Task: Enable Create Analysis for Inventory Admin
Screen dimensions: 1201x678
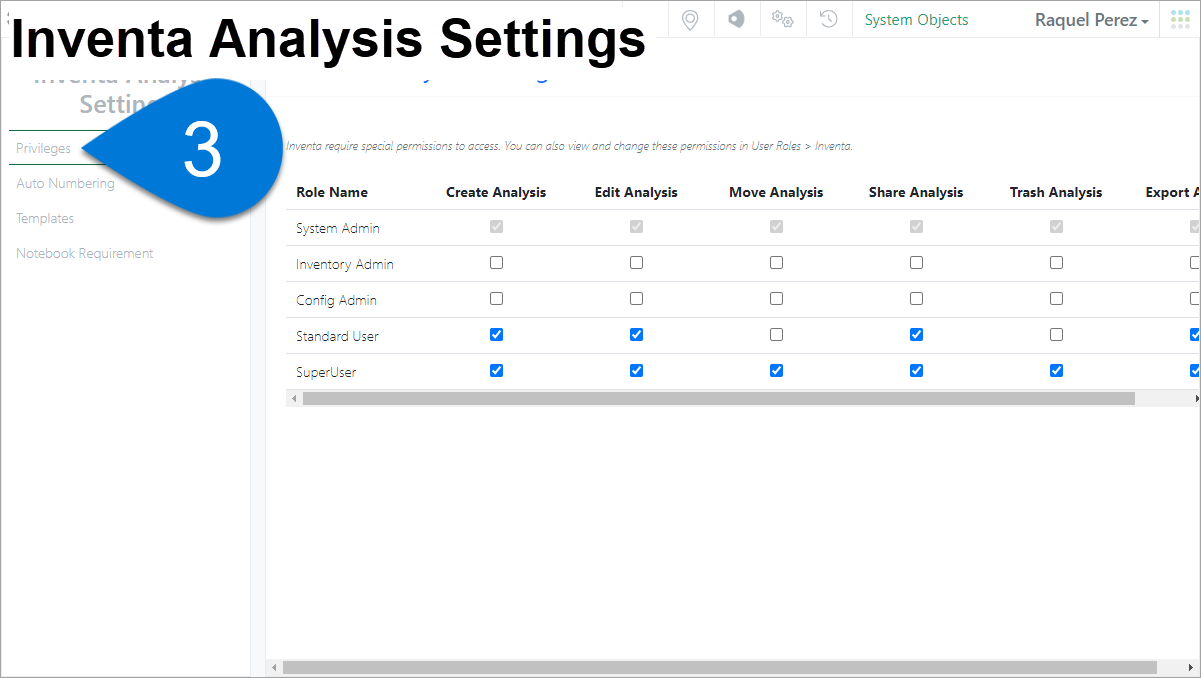Action: [496, 263]
